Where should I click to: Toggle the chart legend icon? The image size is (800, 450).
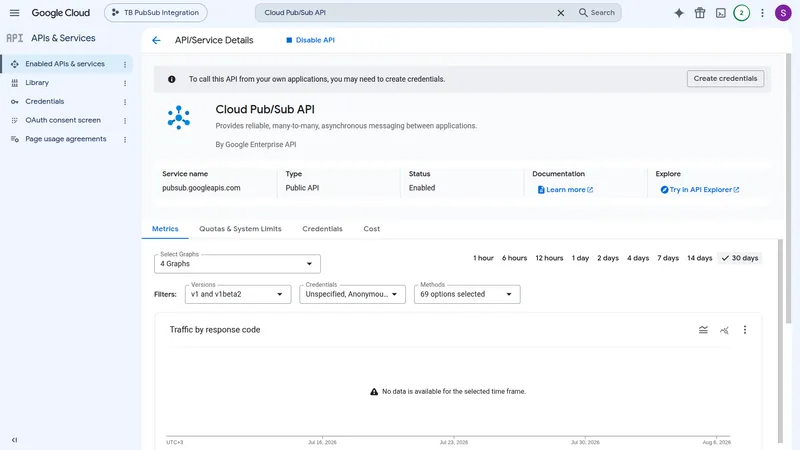pos(703,330)
